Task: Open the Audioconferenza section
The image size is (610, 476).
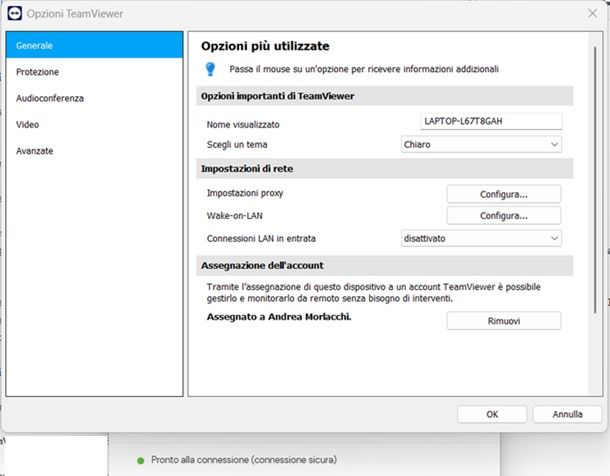Action: (95, 98)
